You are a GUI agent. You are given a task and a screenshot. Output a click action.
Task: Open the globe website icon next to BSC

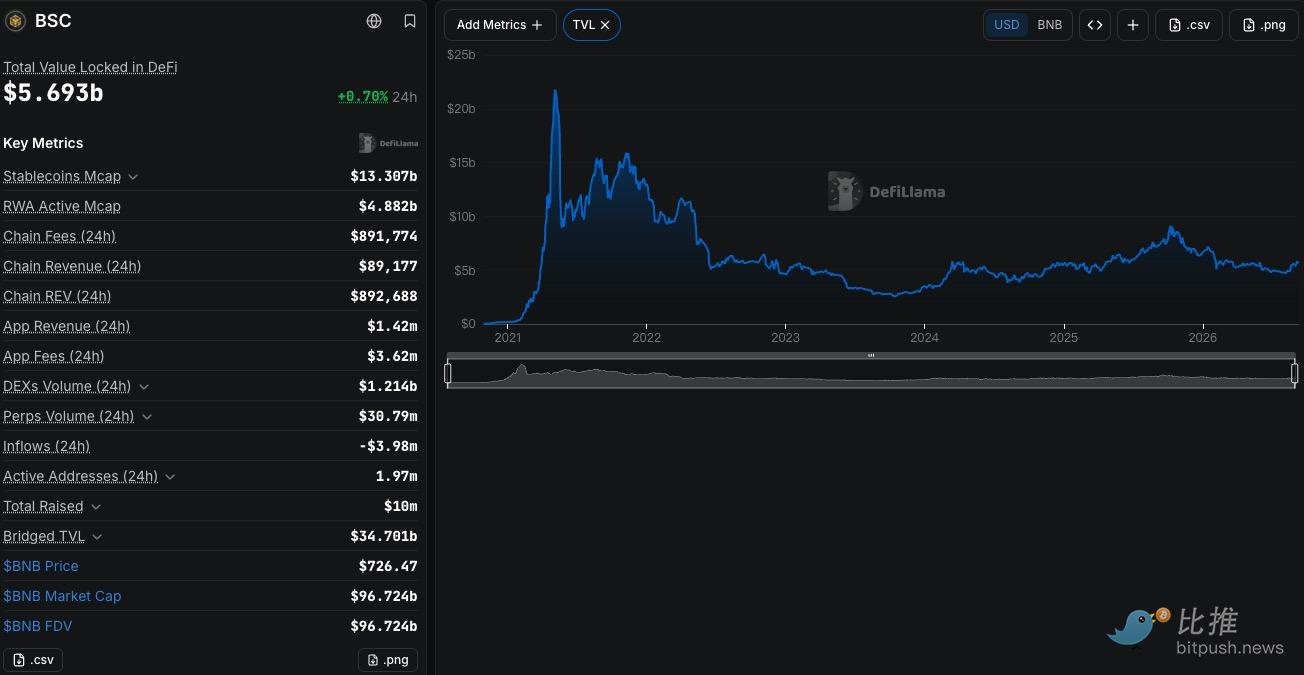pyautogui.click(x=374, y=21)
